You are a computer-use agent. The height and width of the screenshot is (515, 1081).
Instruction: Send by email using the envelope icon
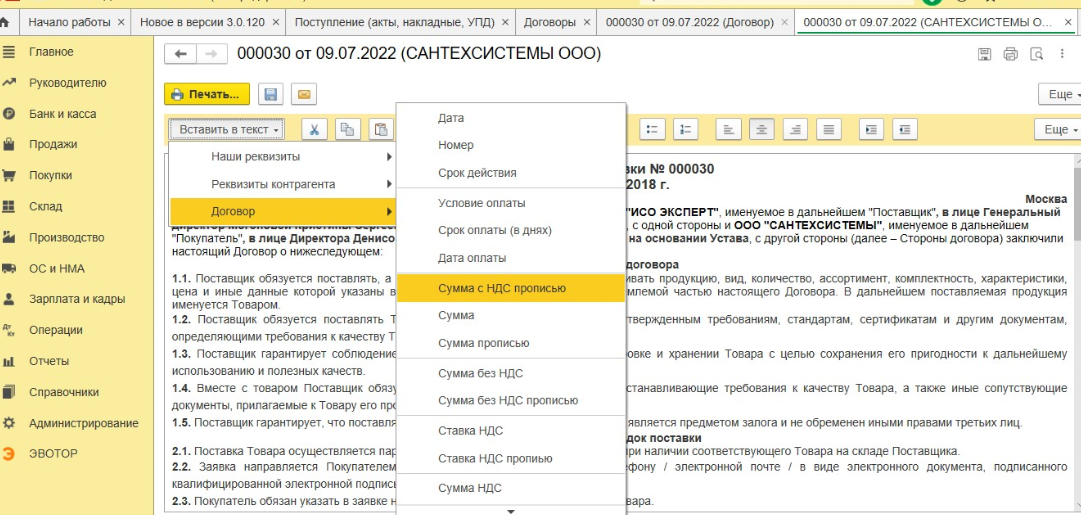click(300, 94)
